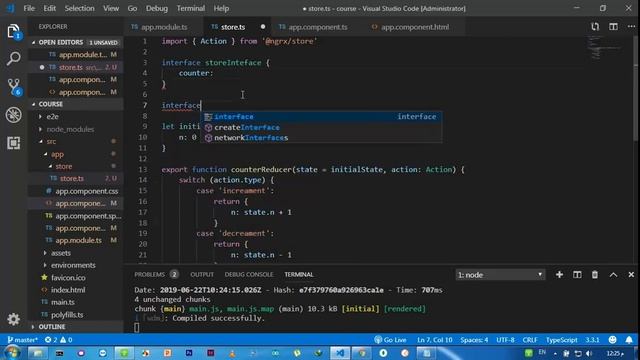Select 'createInterface' suggestion

click(321, 127)
